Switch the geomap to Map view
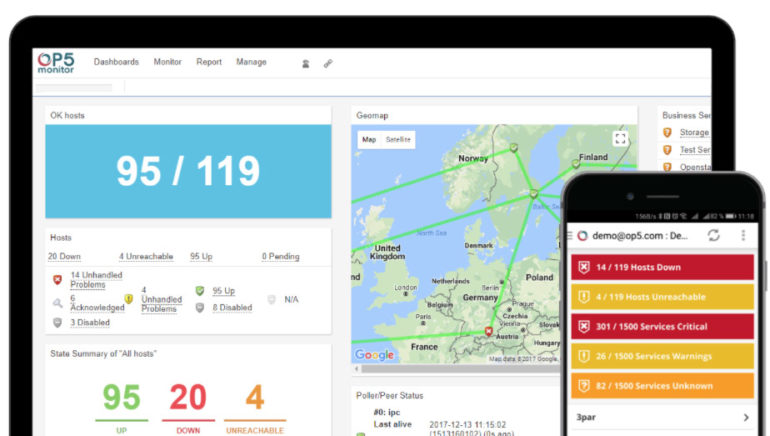 tap(369, 139)
